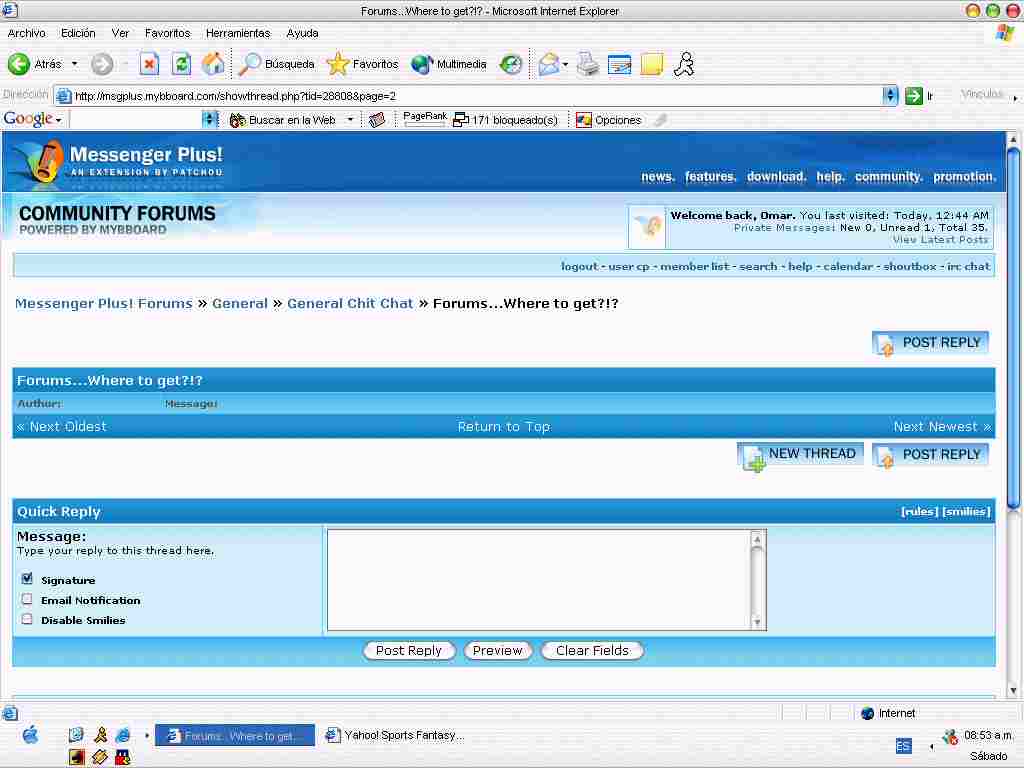Click the download navigation link

click(x=776, y=176)
